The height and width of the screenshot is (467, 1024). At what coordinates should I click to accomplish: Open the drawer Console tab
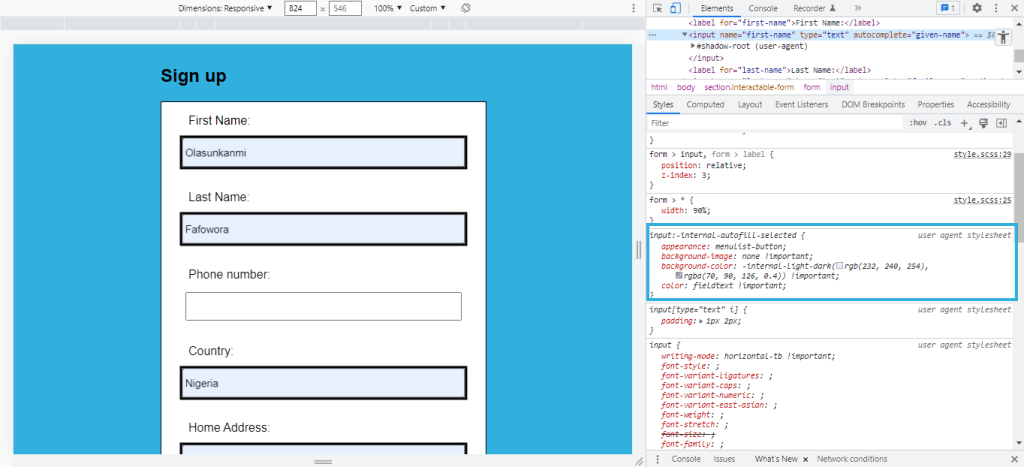tap(686, 459)
